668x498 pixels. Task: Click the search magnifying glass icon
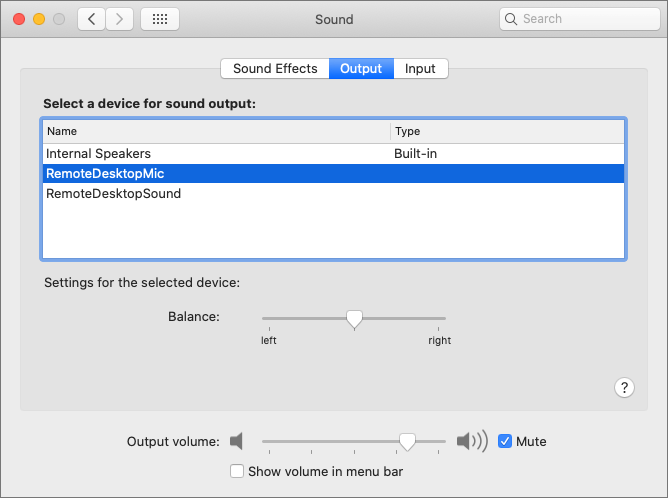point(512,19)
